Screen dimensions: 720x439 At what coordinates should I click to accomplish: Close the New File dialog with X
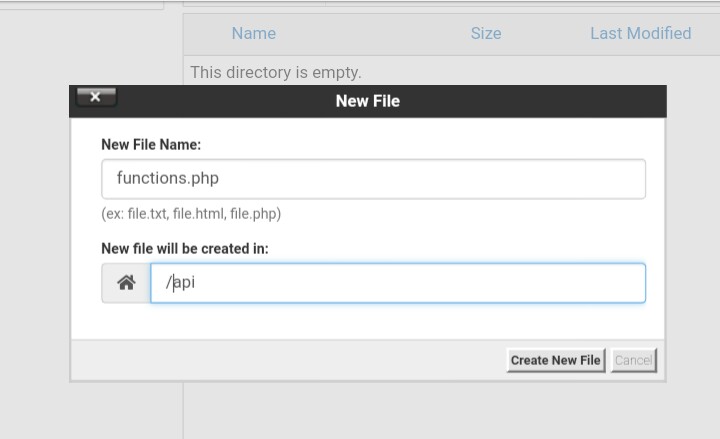pos(95,97)
